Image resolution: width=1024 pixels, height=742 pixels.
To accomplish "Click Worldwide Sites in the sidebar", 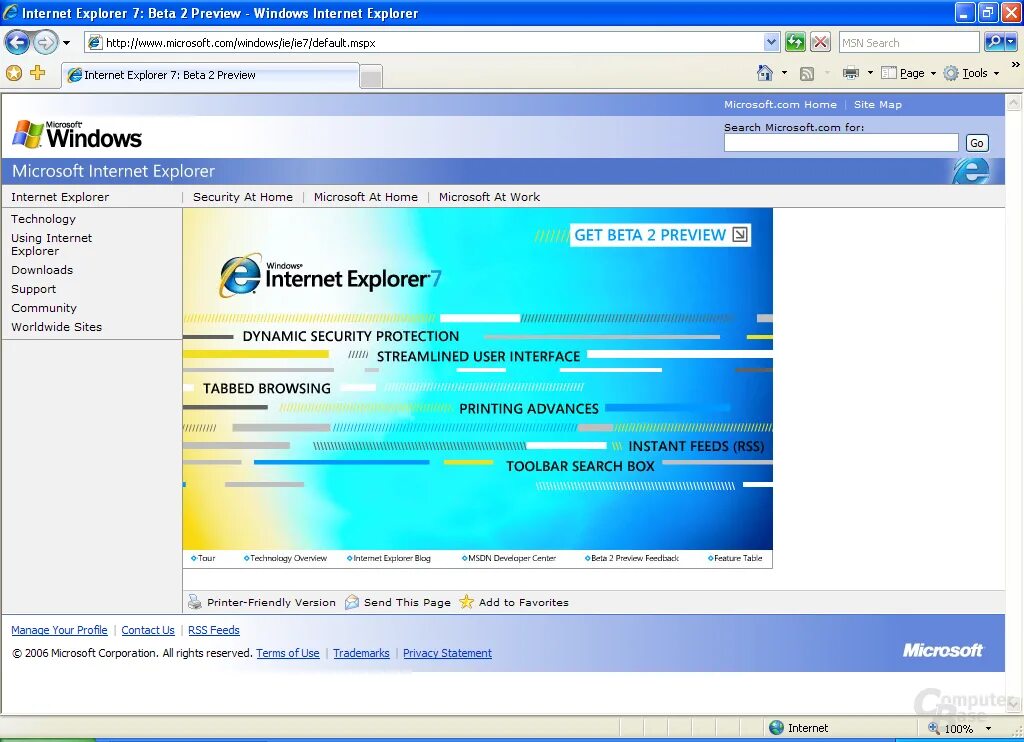I will coord(56,327).
